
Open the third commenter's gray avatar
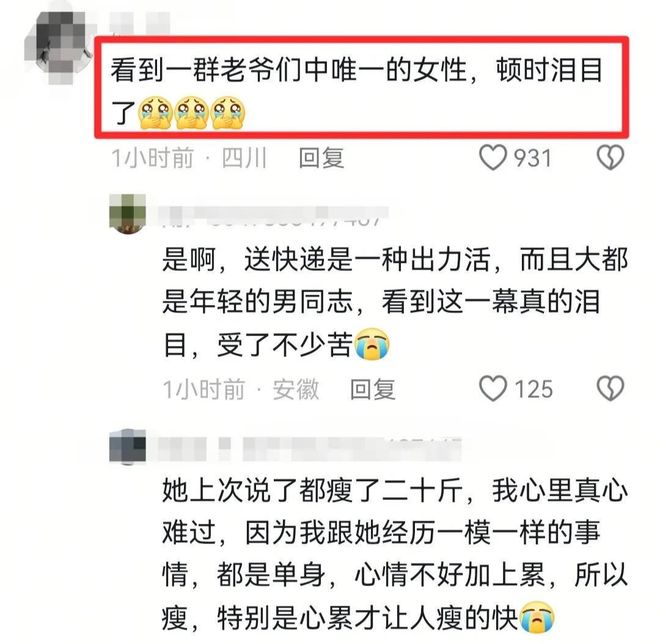point(128,446)
